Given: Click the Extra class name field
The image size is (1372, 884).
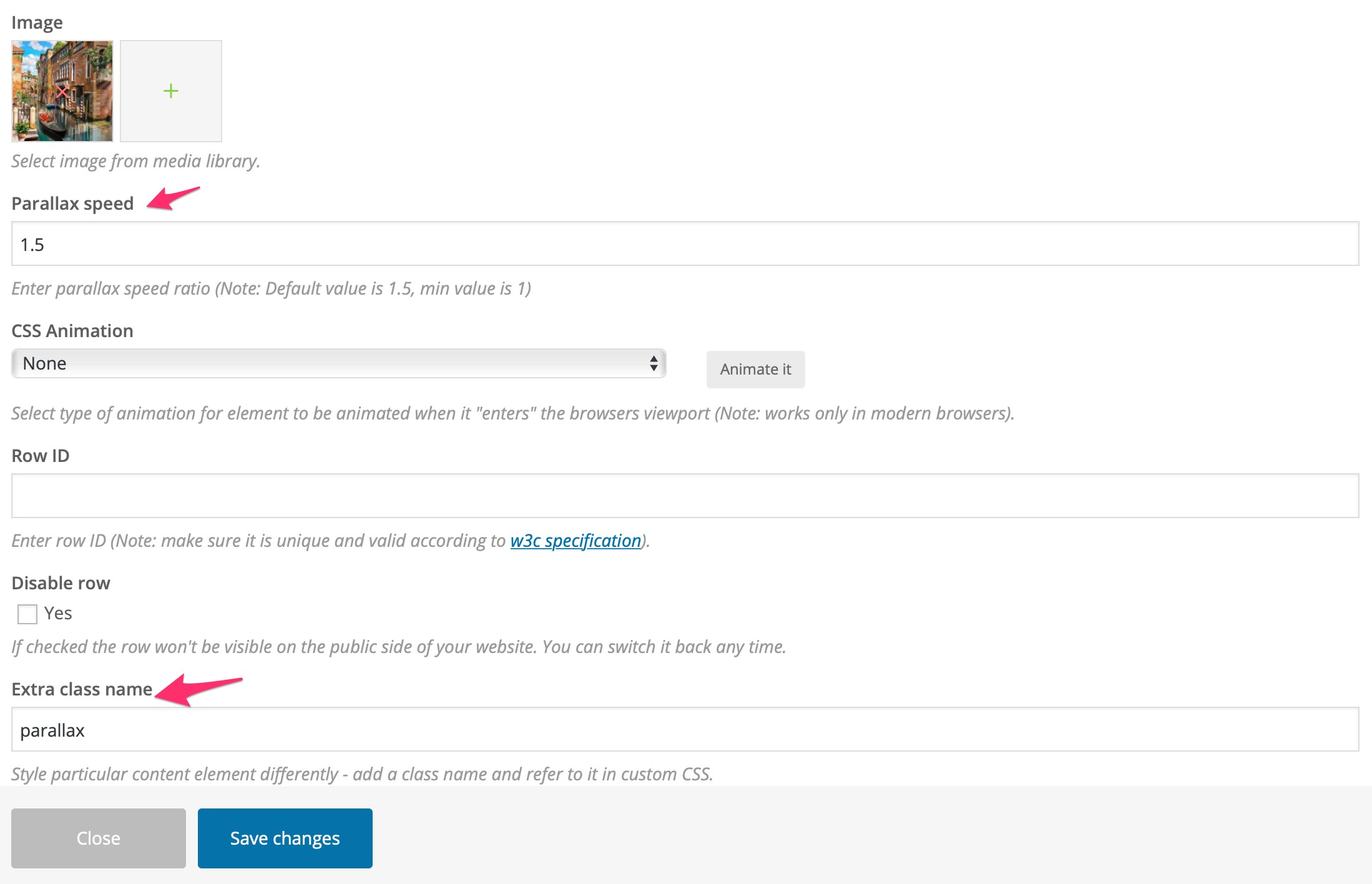Looking at the screenshot, I should 685,729.
